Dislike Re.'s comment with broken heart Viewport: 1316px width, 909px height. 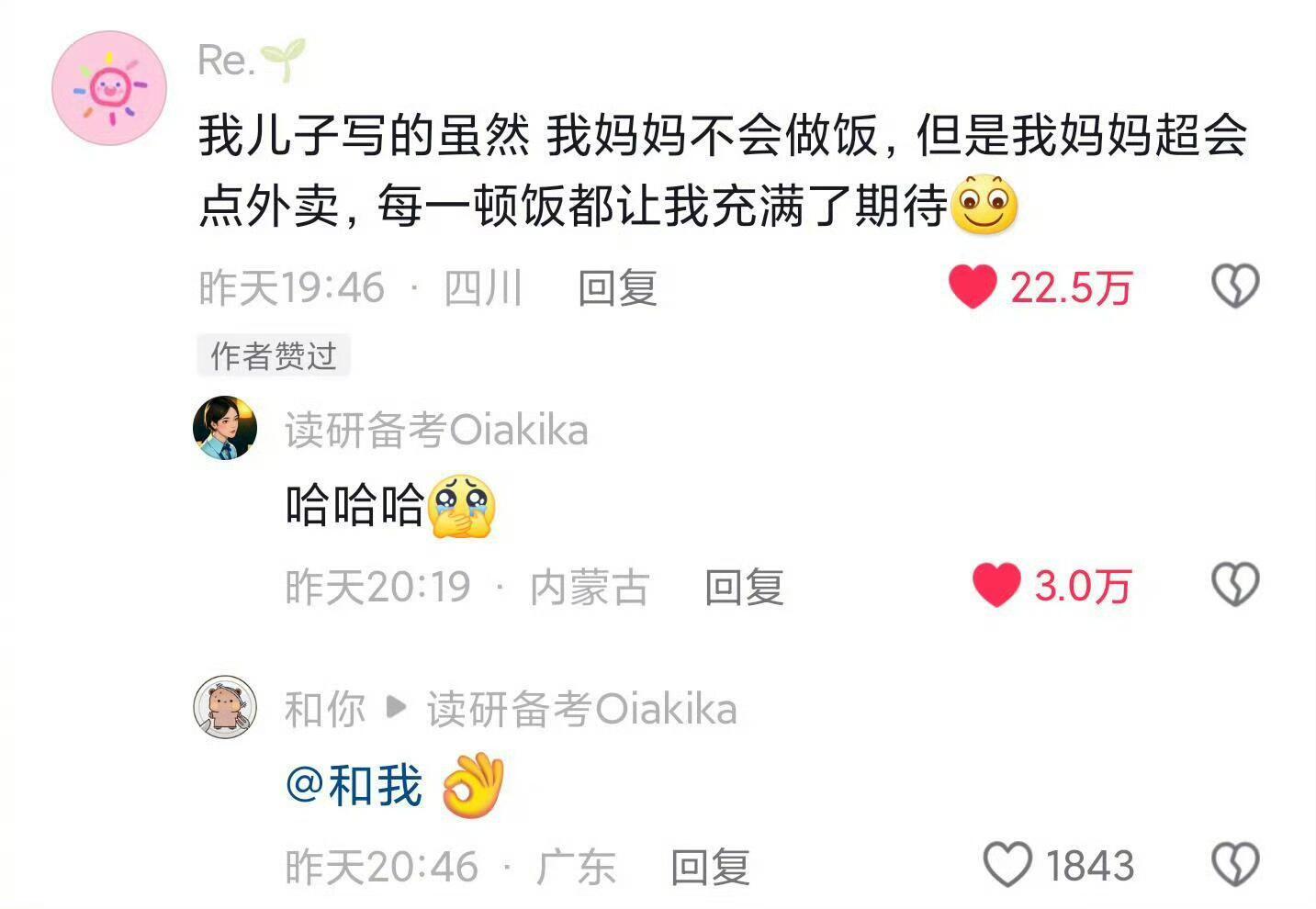[1235, 286]
